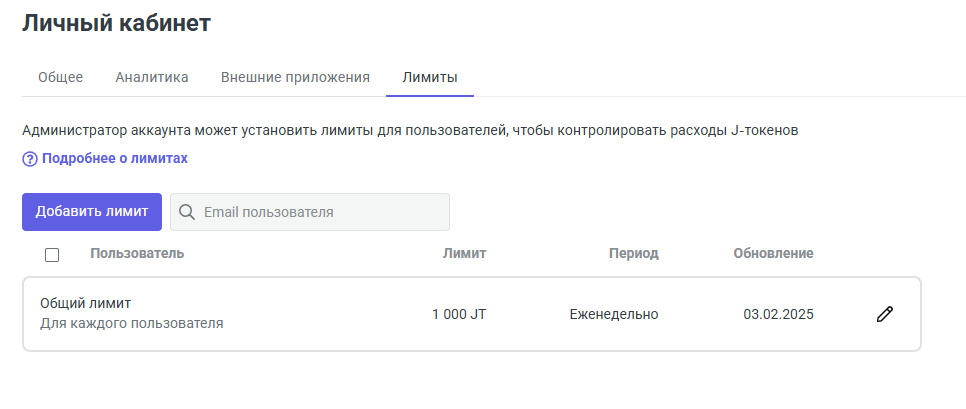
Task: Click the 03.02.2025 update date
Action: (778, 314)
